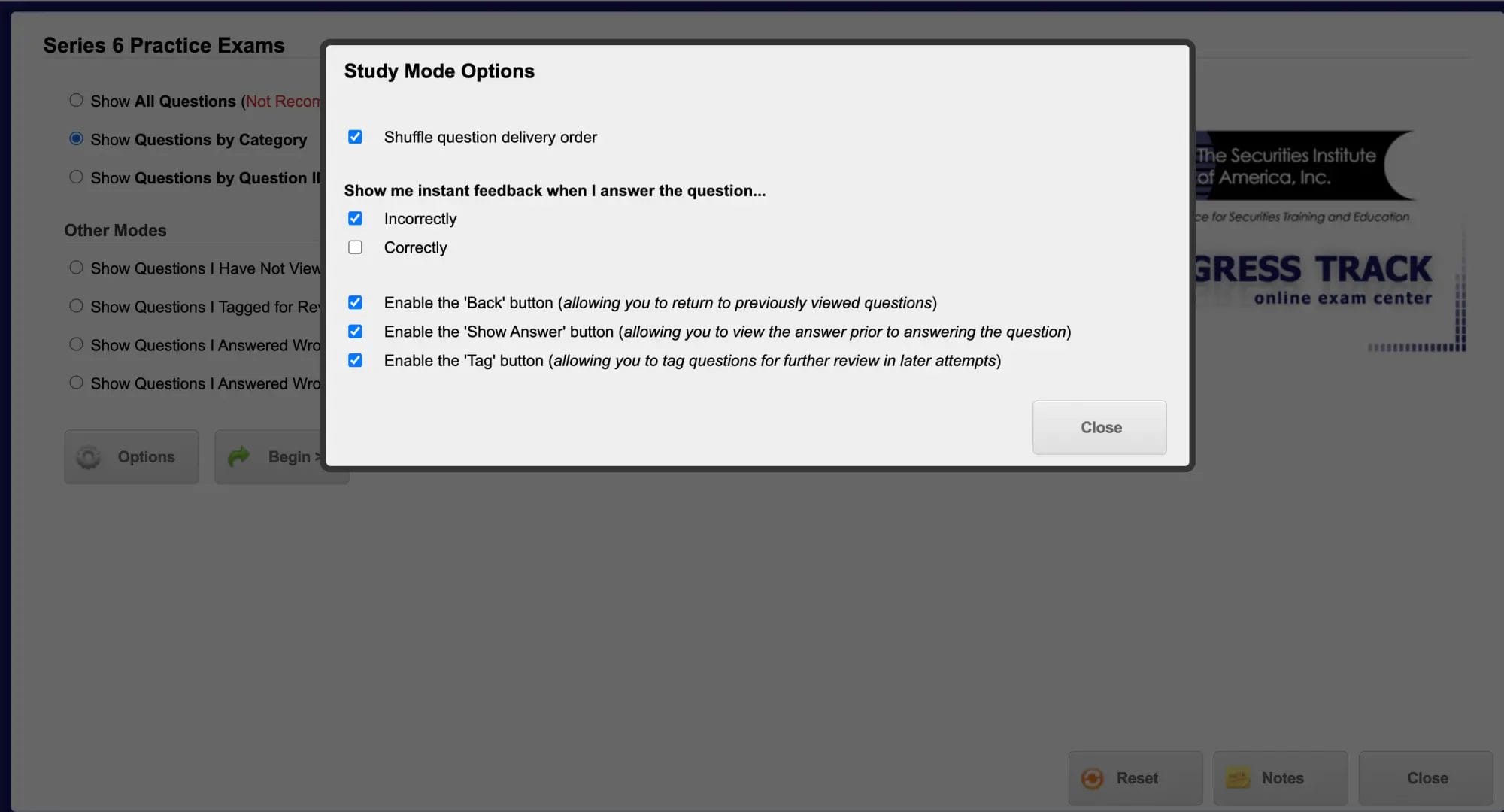Select Show All Questions radio button
1504x812 pixels.
(x=76, y=100)
